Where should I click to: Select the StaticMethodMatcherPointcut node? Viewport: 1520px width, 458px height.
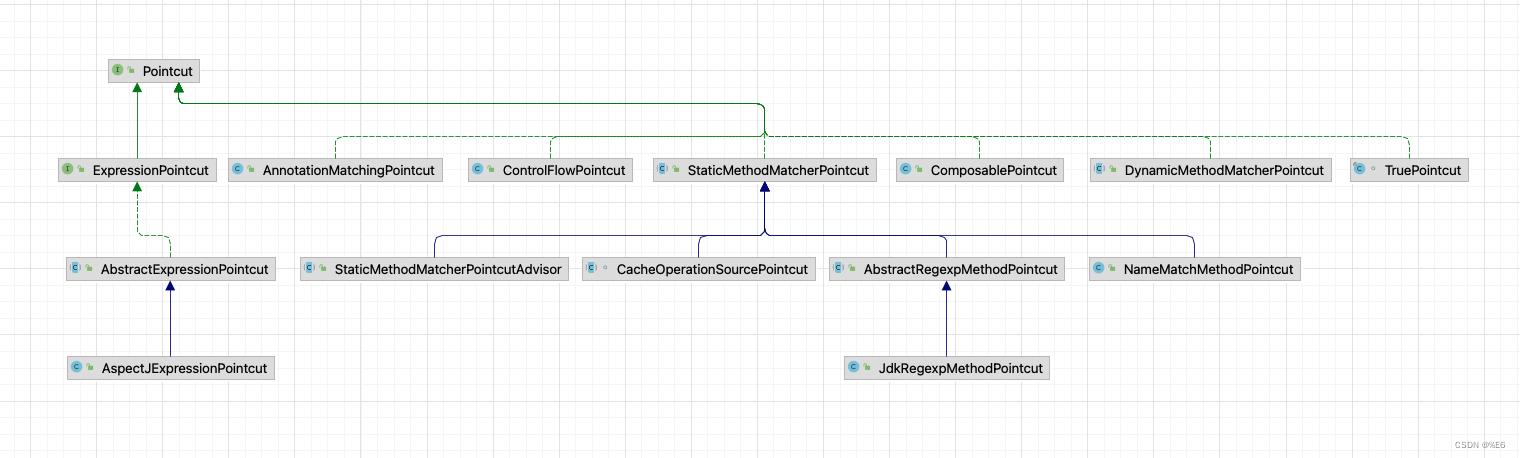pyautogui.click(x=765, y=170)
